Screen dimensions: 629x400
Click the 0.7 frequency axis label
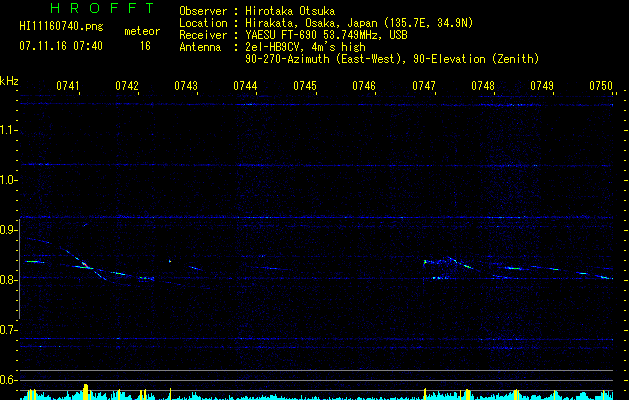8,329
